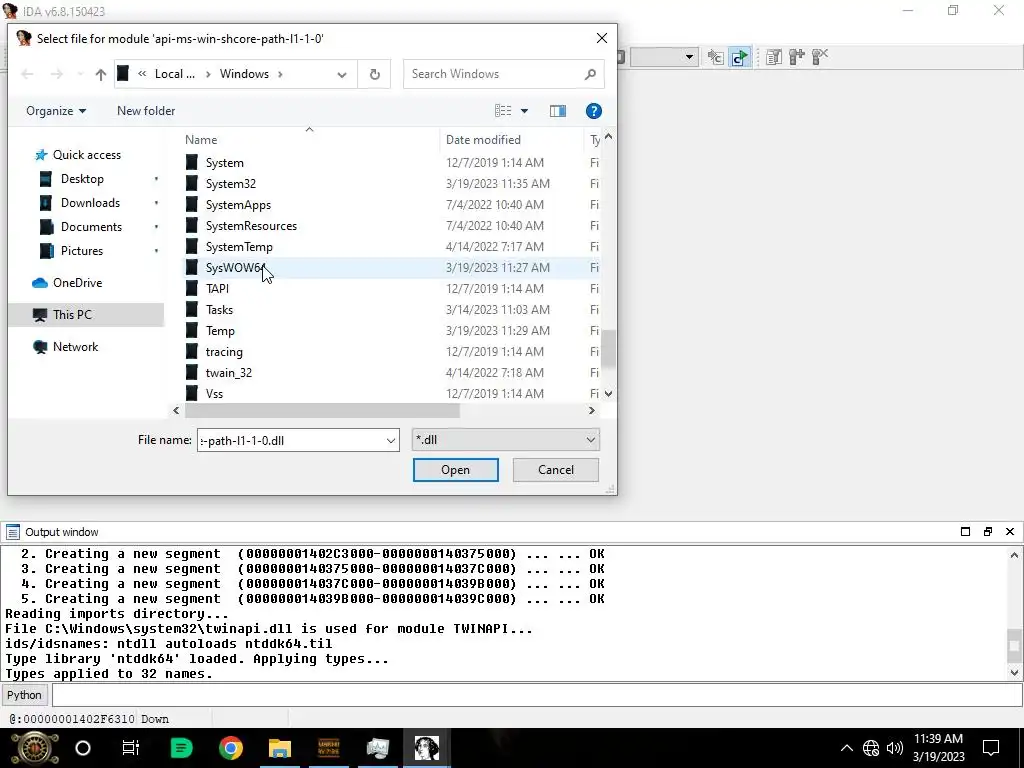The height and width of the screenshot is (768, 1024).
Task: Click the Open button
Action: (x=455, y=470)
